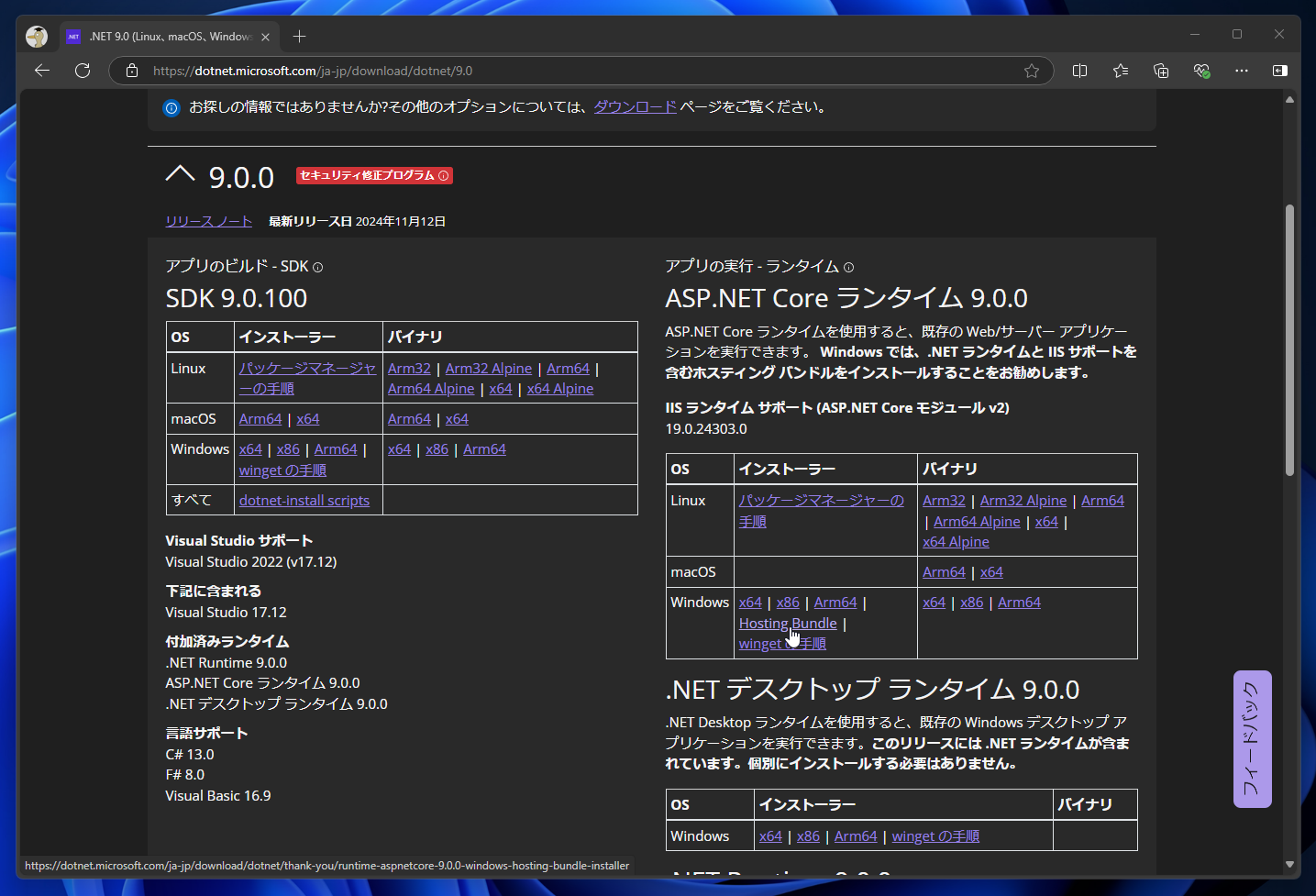
Task: Open Browser essentials heart icon
Action: coord(1201,71)
